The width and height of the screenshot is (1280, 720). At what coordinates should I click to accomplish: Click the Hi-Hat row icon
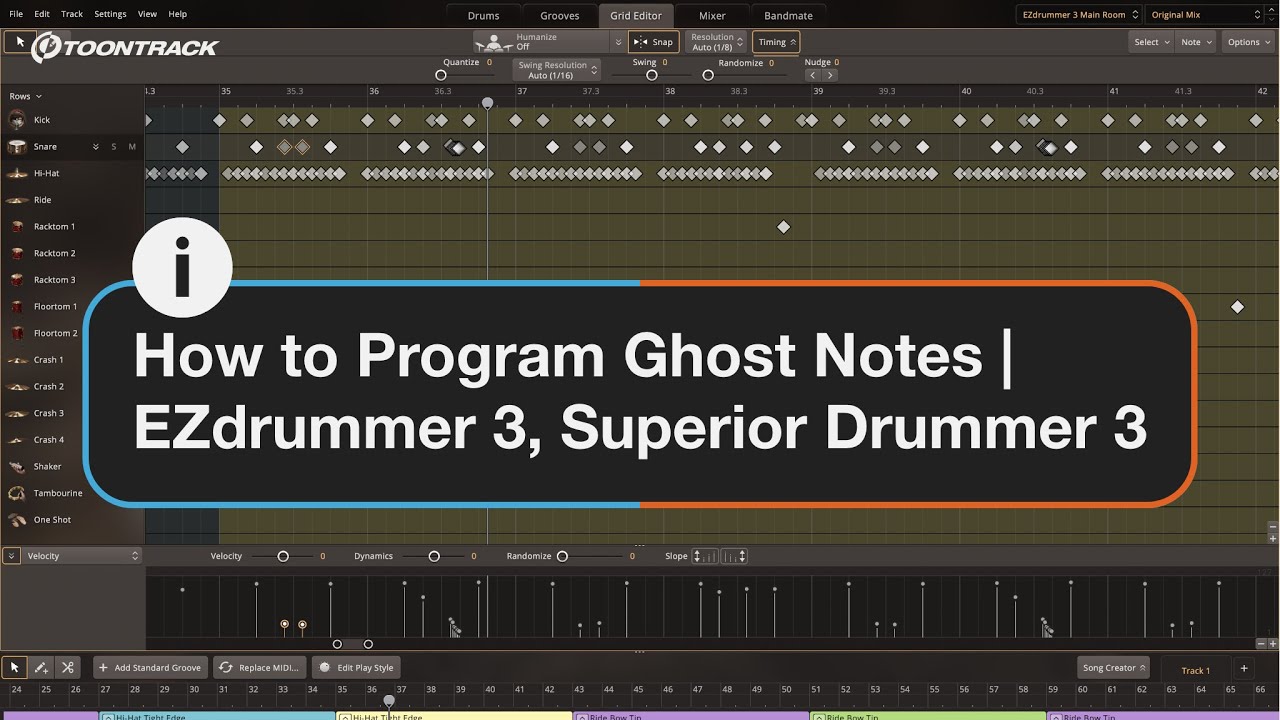pyautogui.click(x=17, y=173)
